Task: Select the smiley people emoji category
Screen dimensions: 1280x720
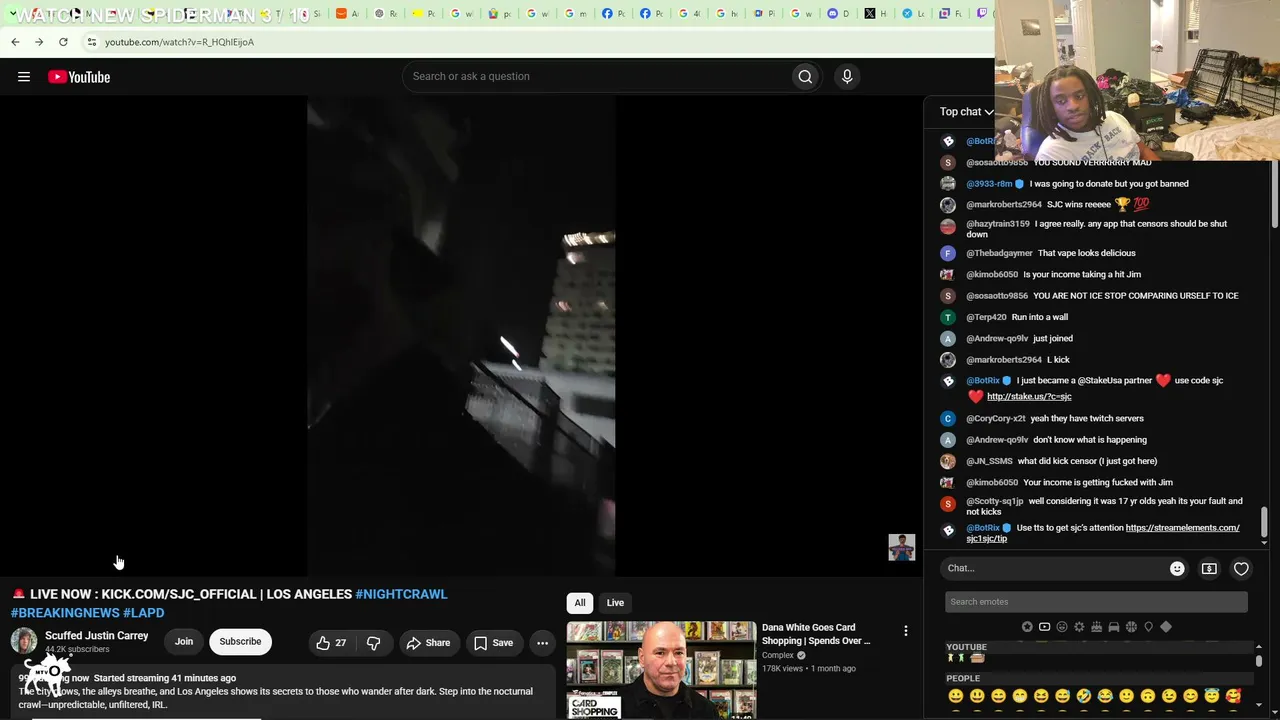Action: coord(1062,627)
